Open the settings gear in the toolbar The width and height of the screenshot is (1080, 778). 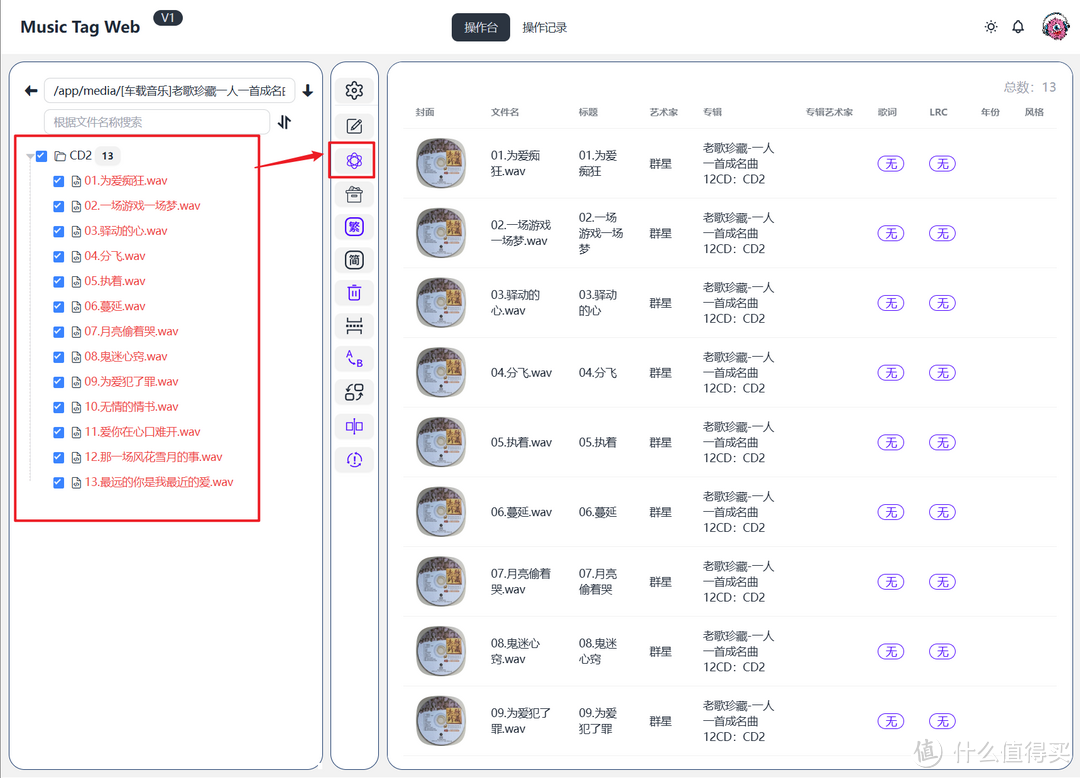[x=354, y=91]
